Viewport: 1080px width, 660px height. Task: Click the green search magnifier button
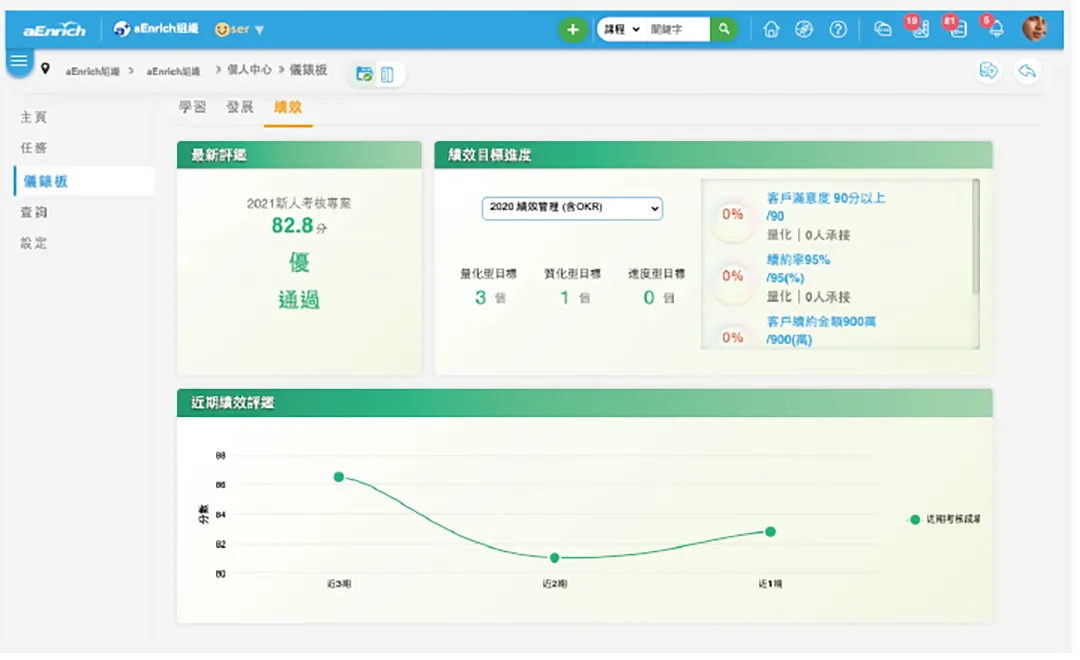point(723,30)
